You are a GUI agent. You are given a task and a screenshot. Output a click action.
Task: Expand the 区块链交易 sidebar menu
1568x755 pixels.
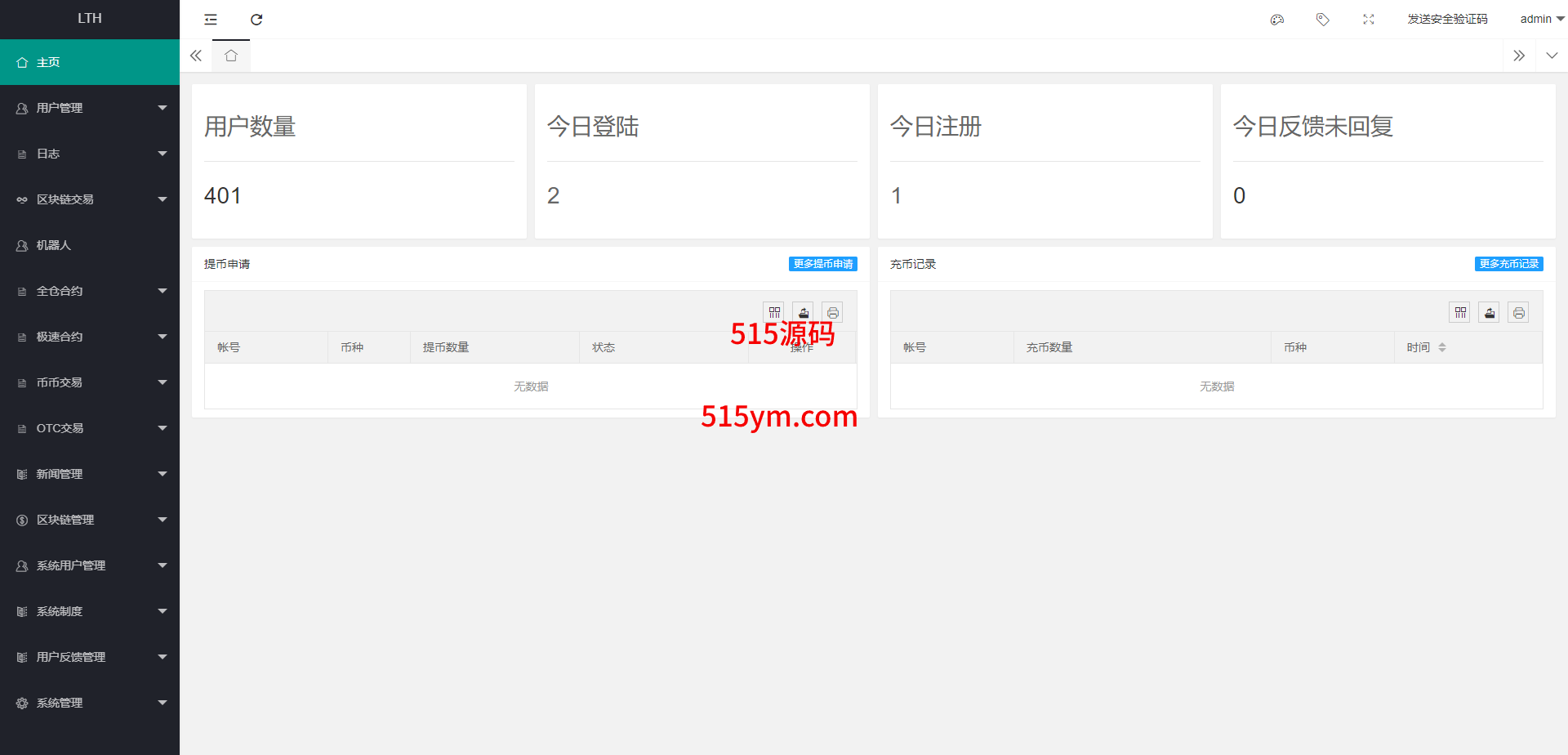coord(90,199)
